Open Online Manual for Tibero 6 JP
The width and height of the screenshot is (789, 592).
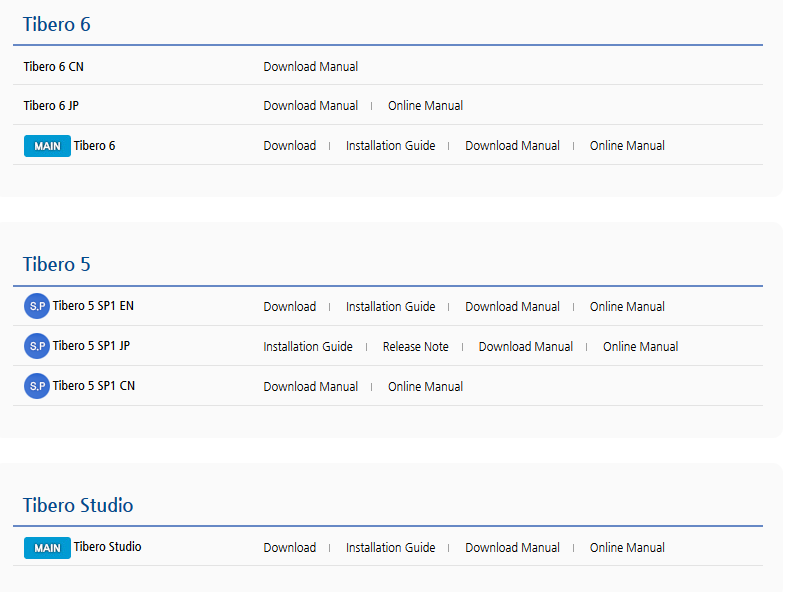click(425, 106)
